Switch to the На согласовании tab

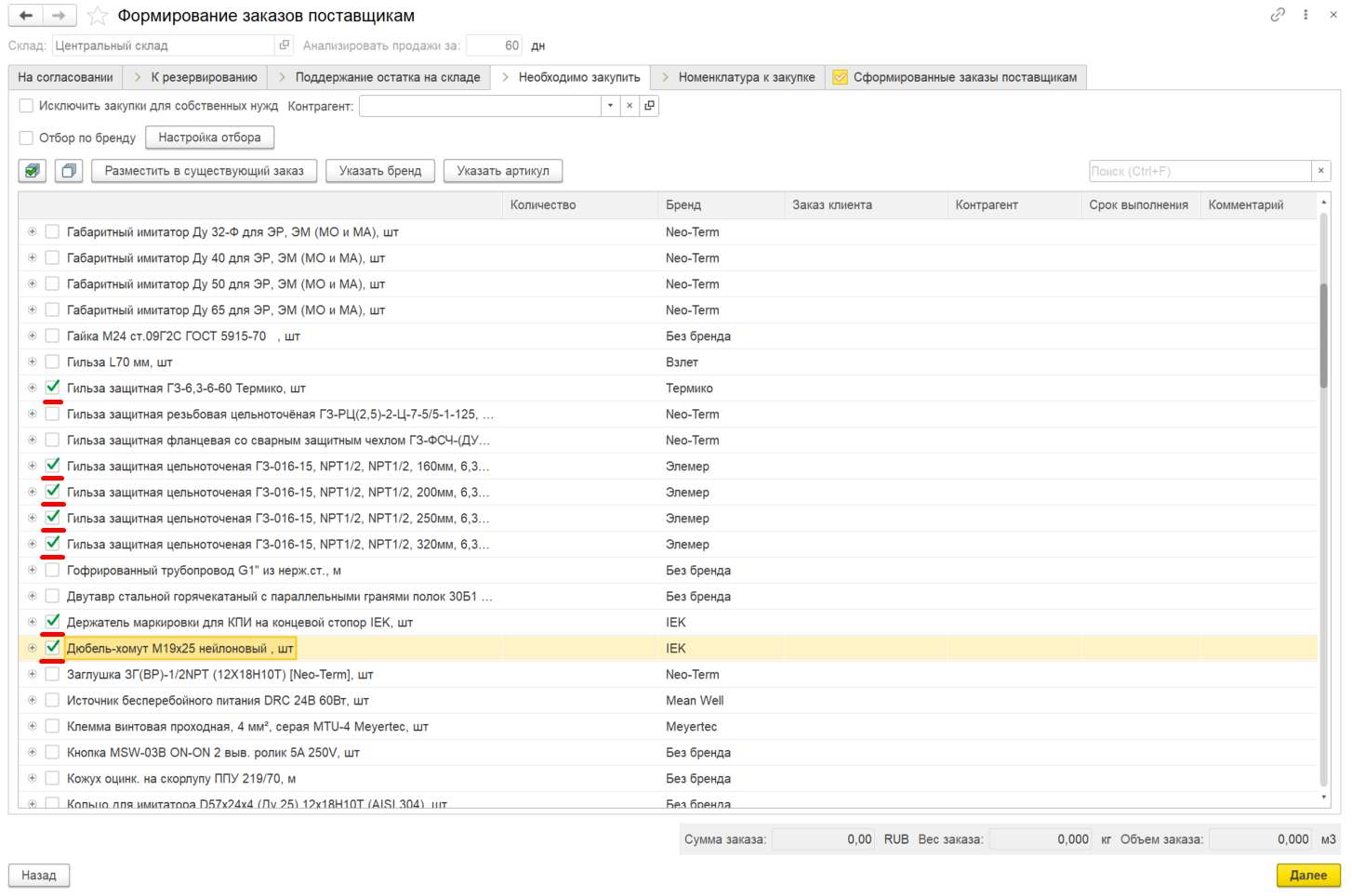pyautogui.click(x=65, y=77)
